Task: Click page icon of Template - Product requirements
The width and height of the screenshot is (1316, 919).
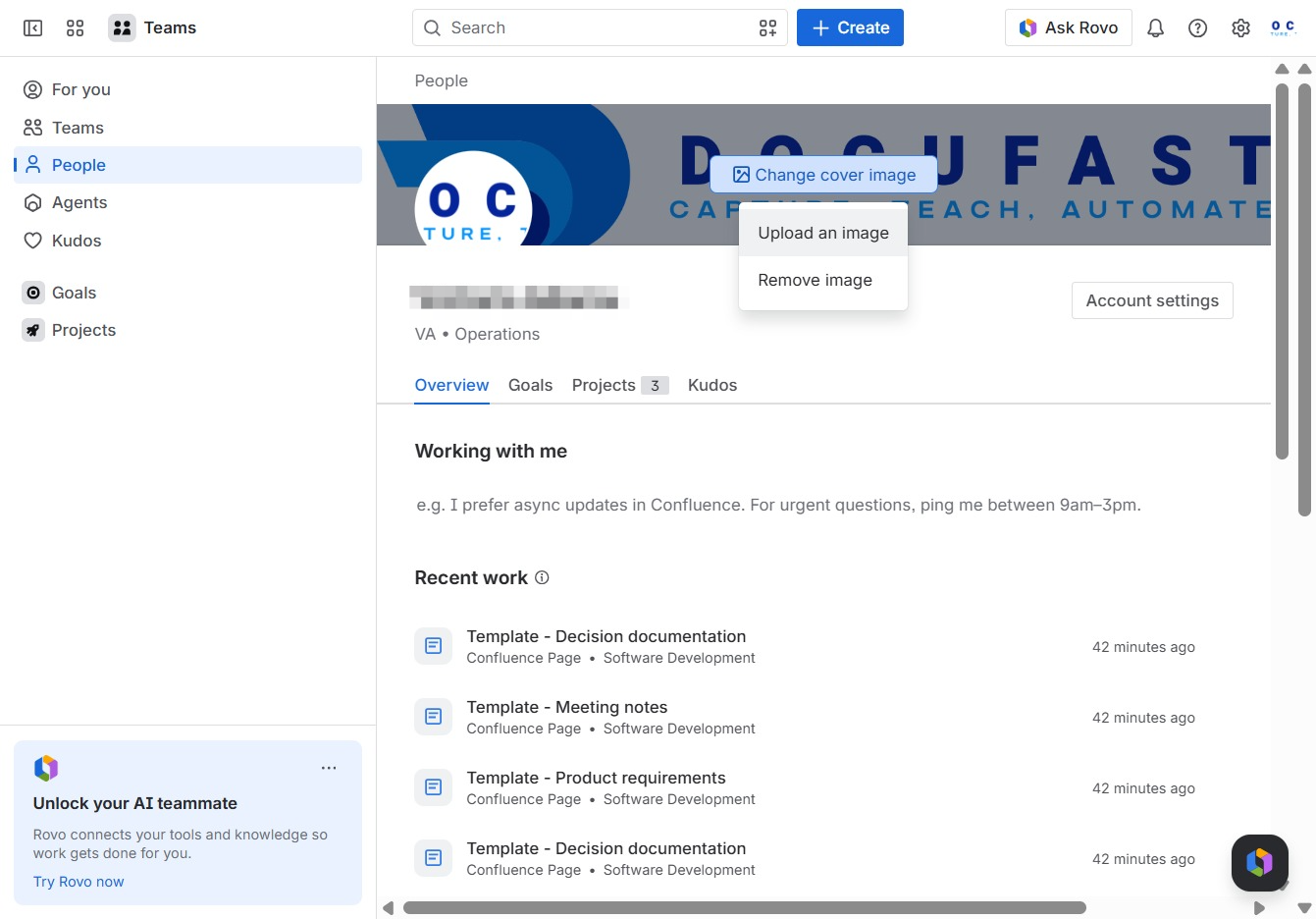Action: point(433,787)
